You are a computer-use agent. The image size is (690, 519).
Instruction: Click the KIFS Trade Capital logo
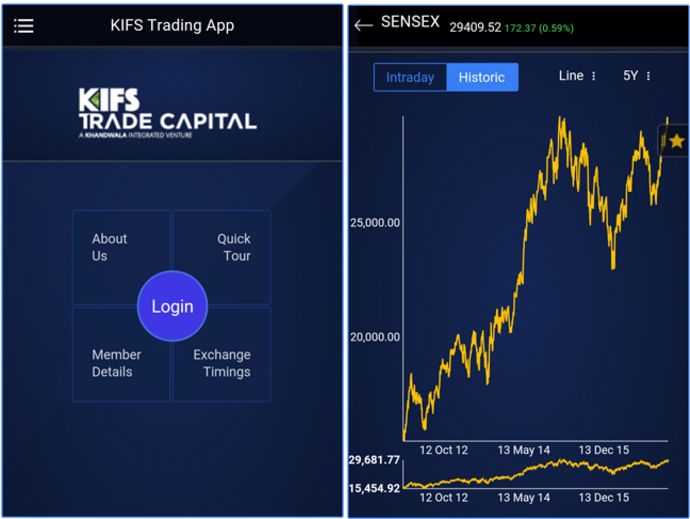[167, 114]
